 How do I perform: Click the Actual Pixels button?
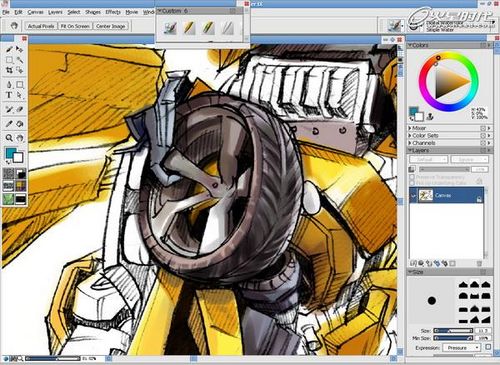(x=41, y=26)
